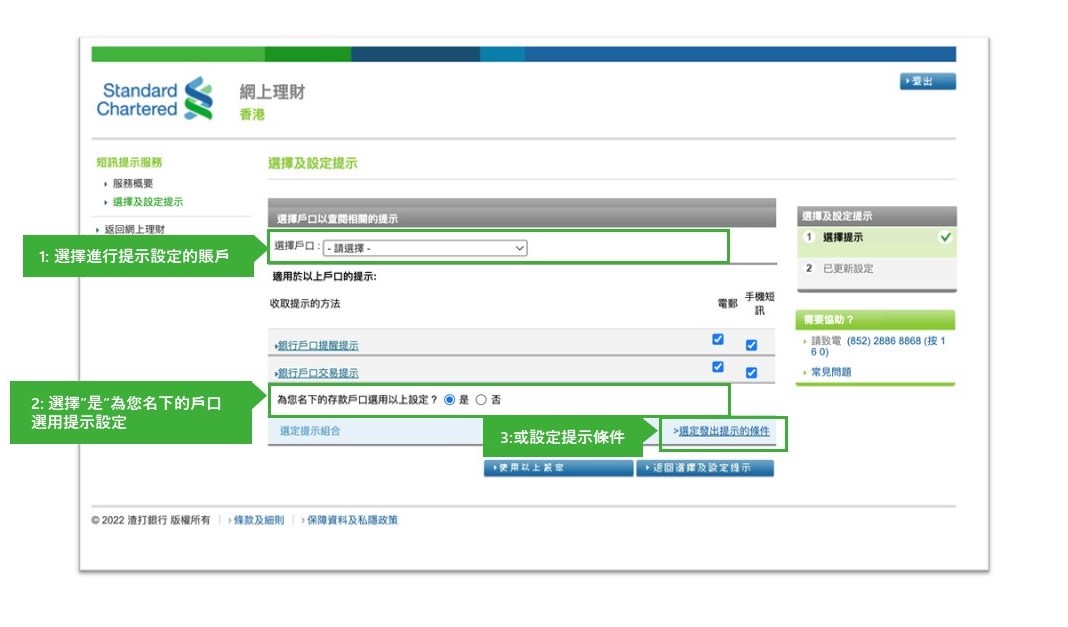This screenshot has width=1068, height=627.
Task: Select the 否 radio button
Action: tap(481, 400)
